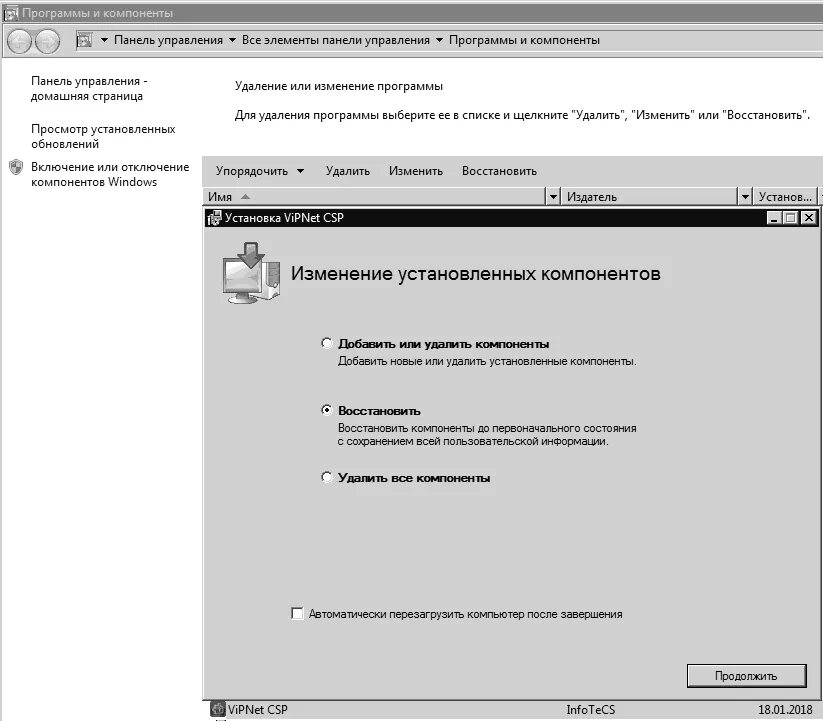Sort by the 'Издатель' column header
The width and height of the screenshot is (823, 721).
coord(649,197)
